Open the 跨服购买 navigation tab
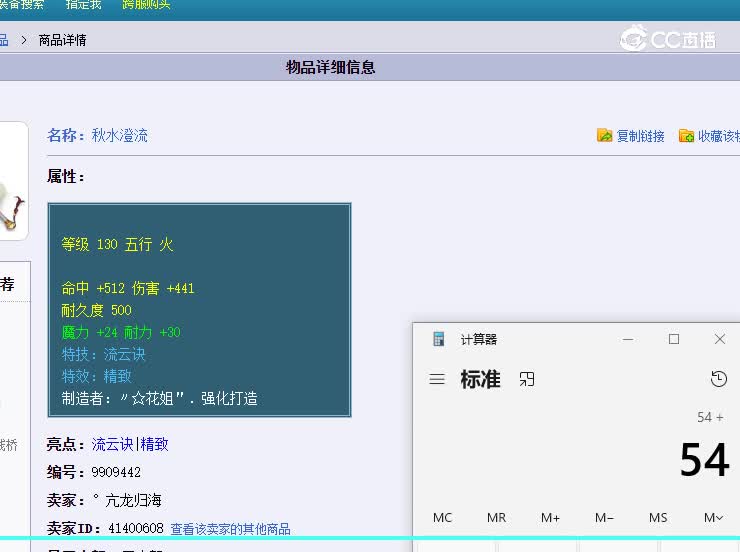This screenshot has height=552, width=740. tap(146, 5)
